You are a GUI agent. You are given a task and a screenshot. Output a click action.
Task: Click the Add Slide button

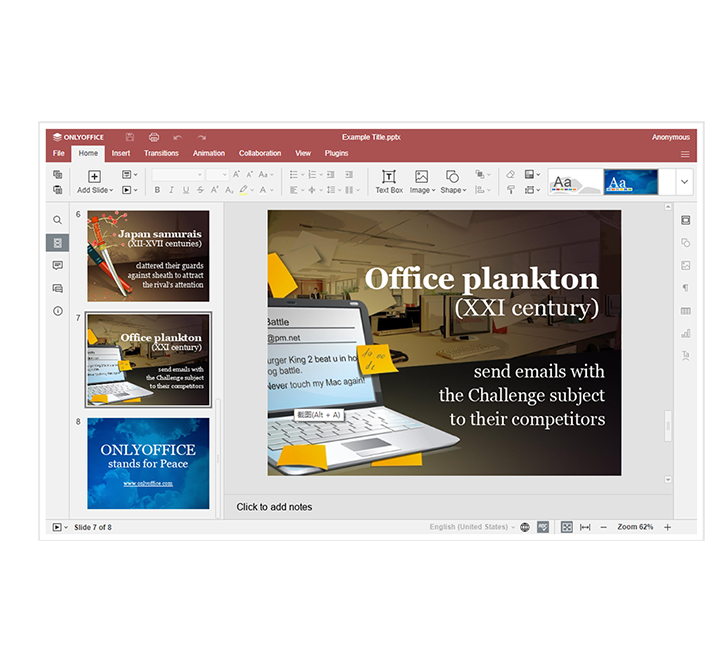[94, 177]
